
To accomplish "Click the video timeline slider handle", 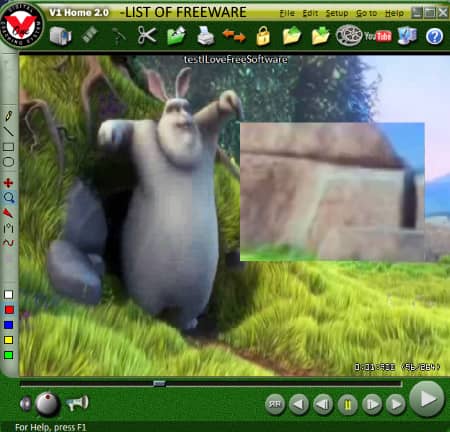I will (x=159, y=383).
